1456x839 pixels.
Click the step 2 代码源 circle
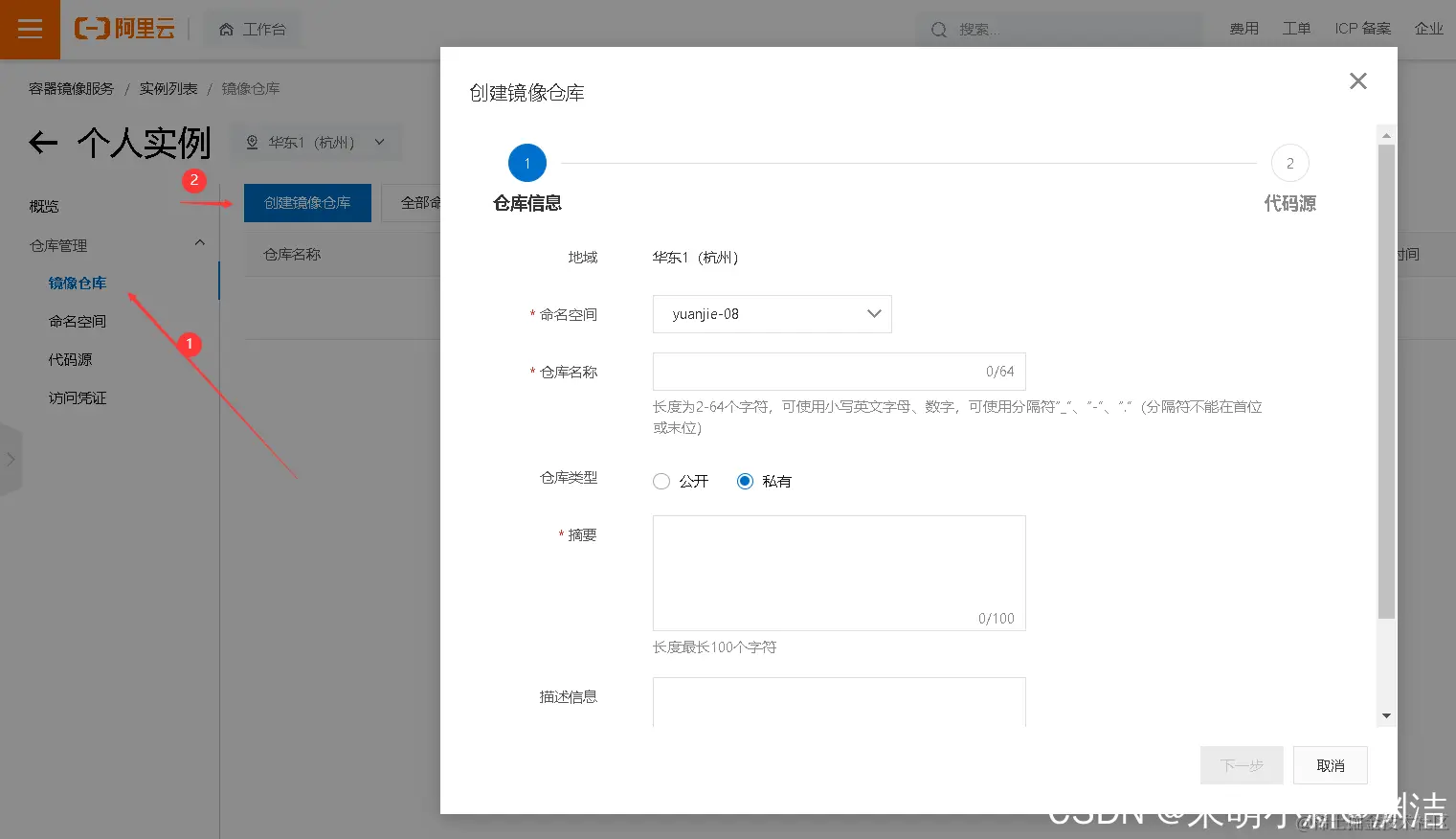click(1289, 163)
